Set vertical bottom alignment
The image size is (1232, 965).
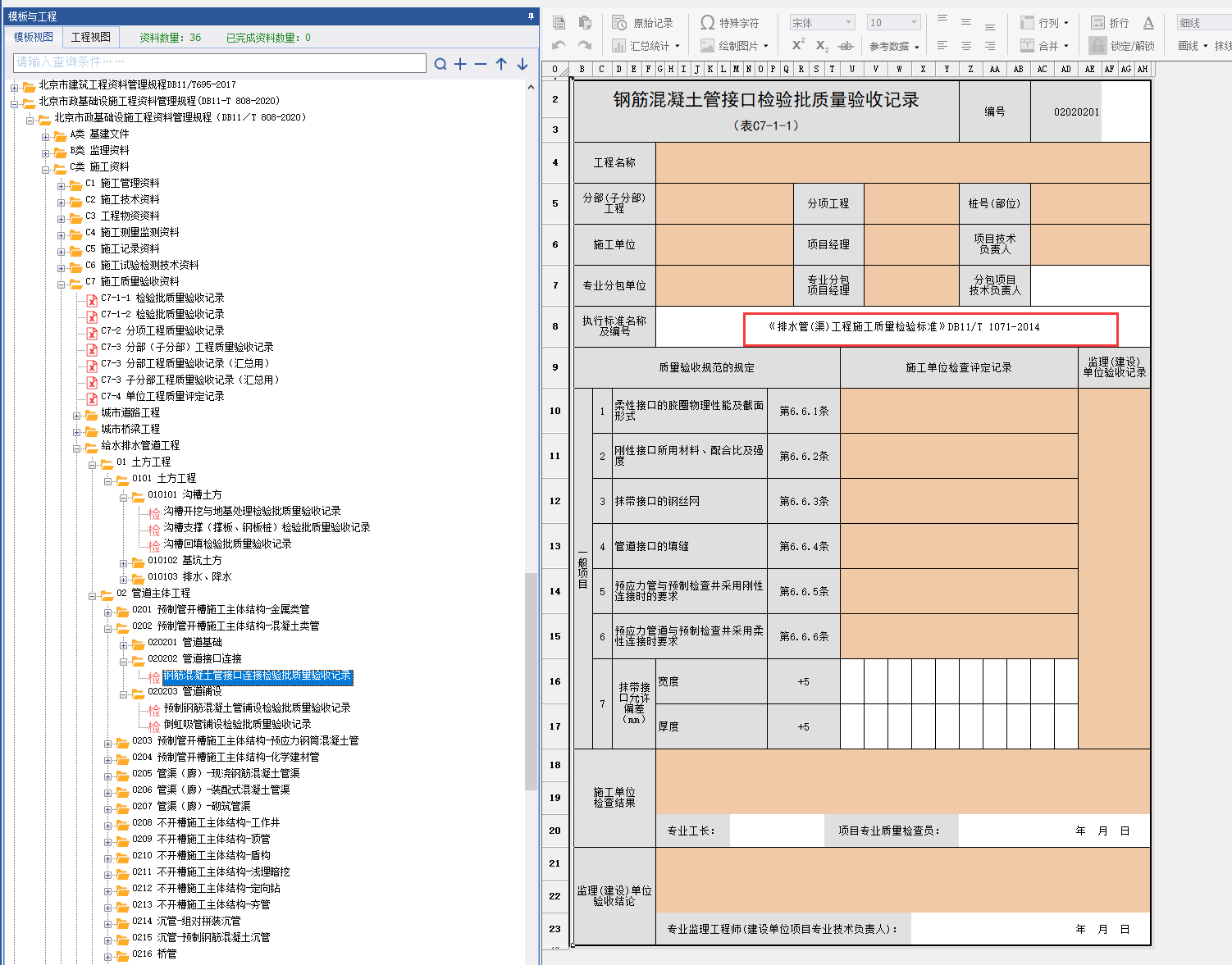(990, 25)
